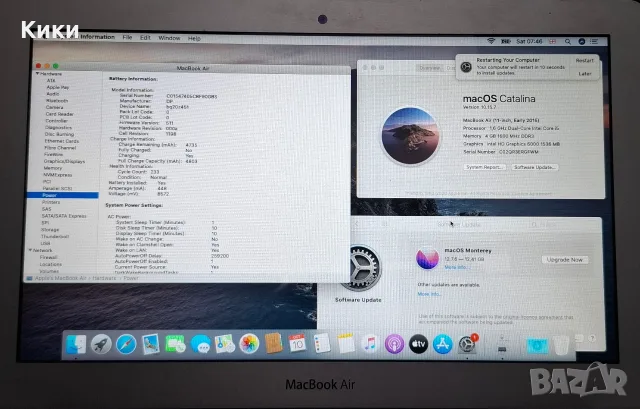Open Spotlight search magnifier
640x409 pixels.
[568, 42]
